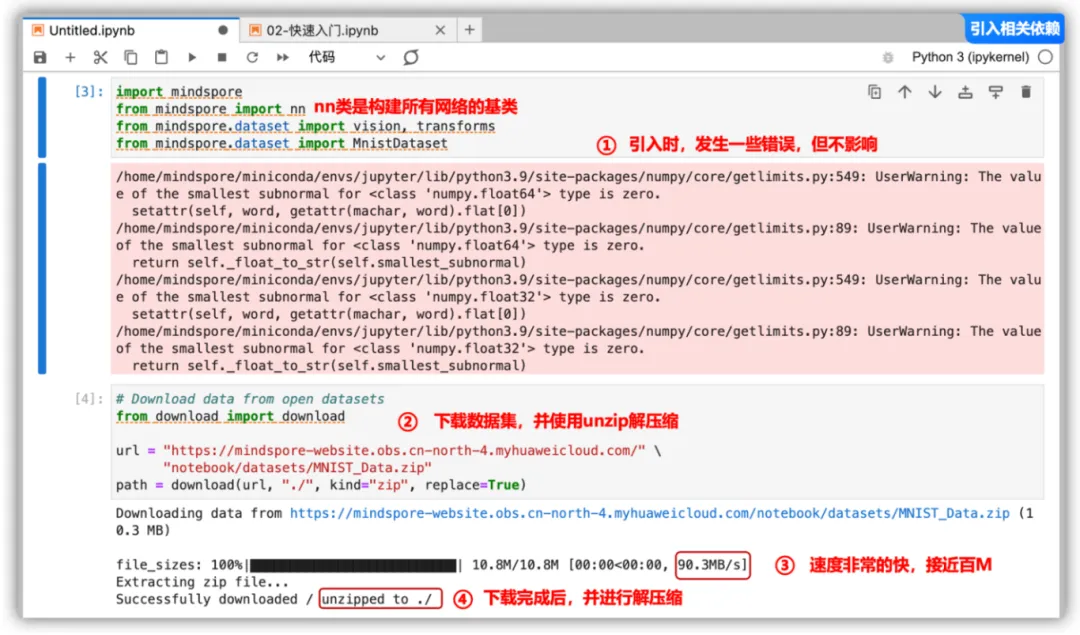Open the debugger bug icon

pyautogui.click(x=888, y=58)
